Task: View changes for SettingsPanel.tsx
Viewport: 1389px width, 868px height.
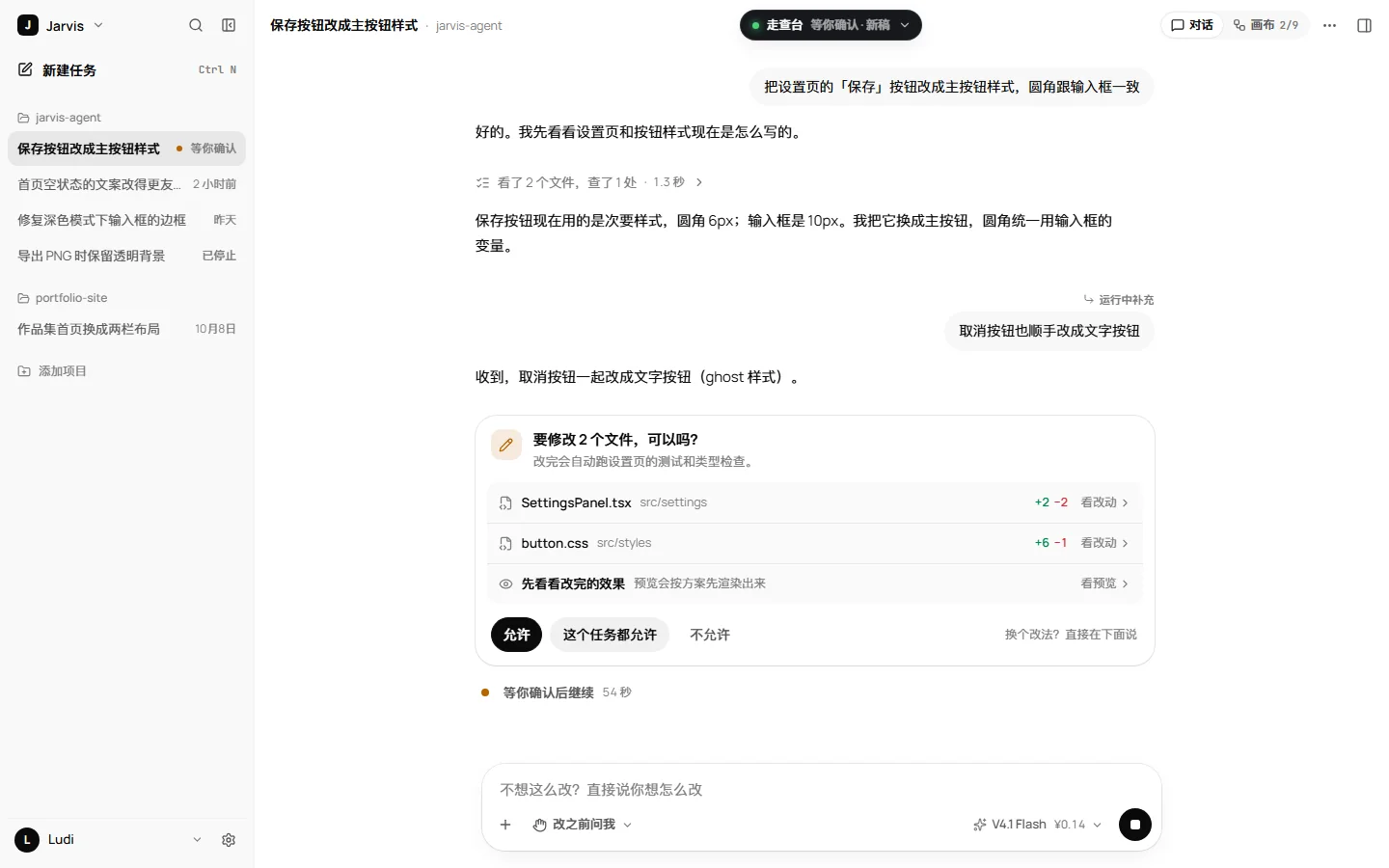Action: point(1104,502)
